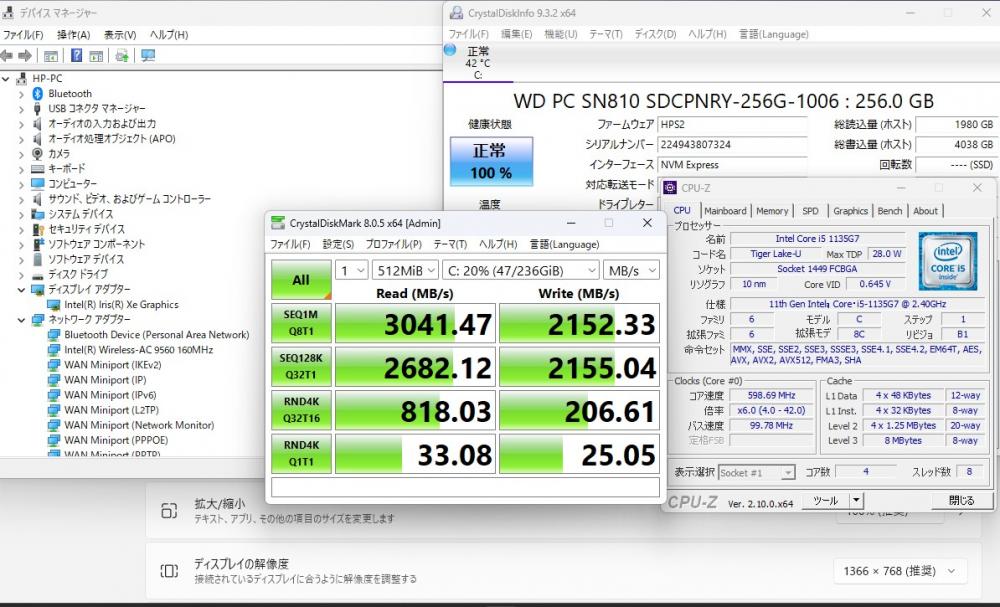Click the C: drive health orb in CrystalDiskInfo

click(x=450, y=50)
